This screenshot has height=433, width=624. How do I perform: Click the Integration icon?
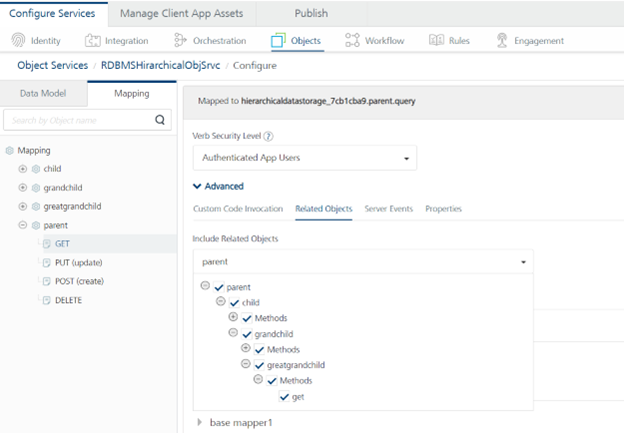coord(93,41)
